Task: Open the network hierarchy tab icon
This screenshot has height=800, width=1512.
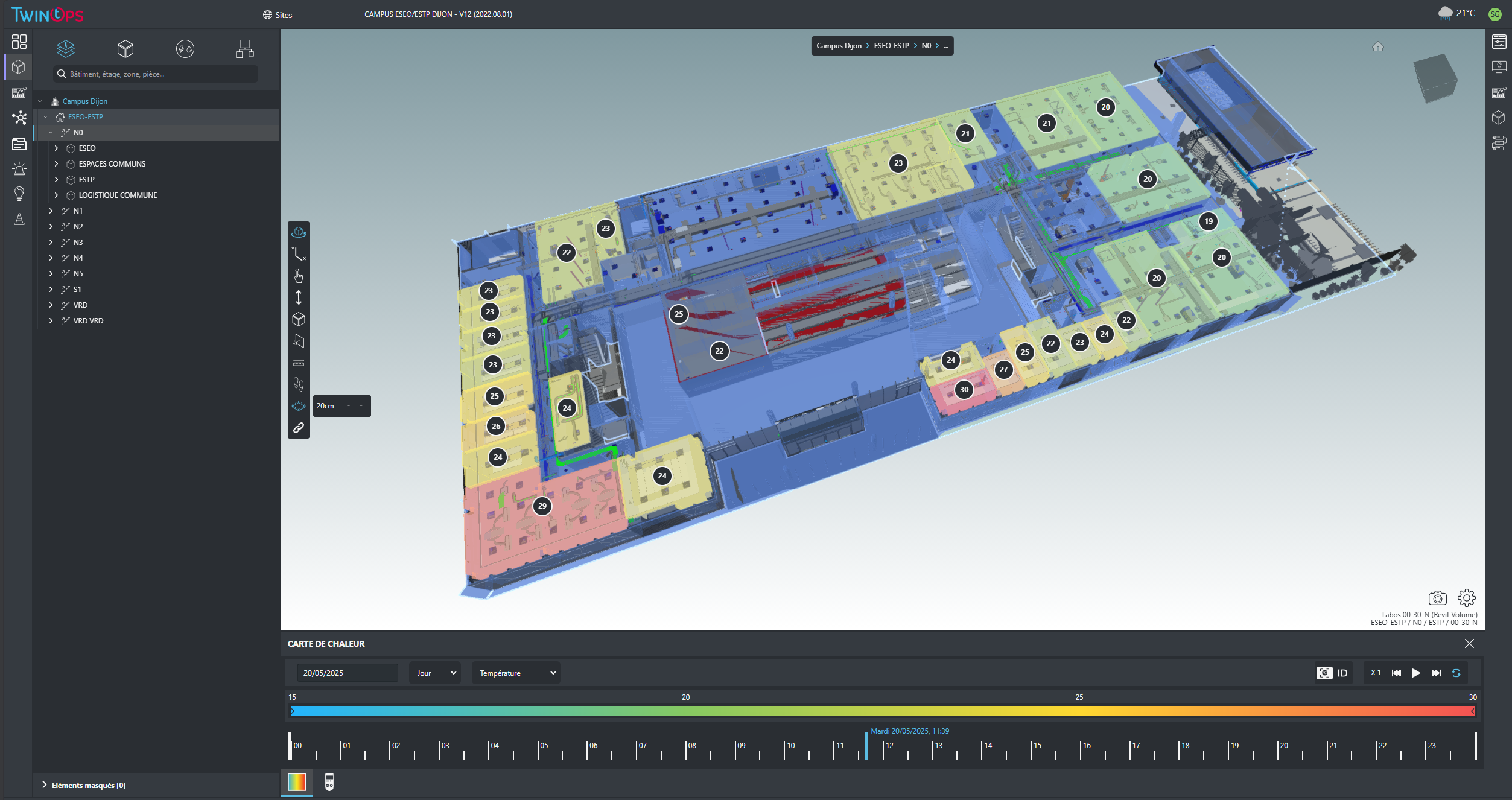Action: coord(244,49)
